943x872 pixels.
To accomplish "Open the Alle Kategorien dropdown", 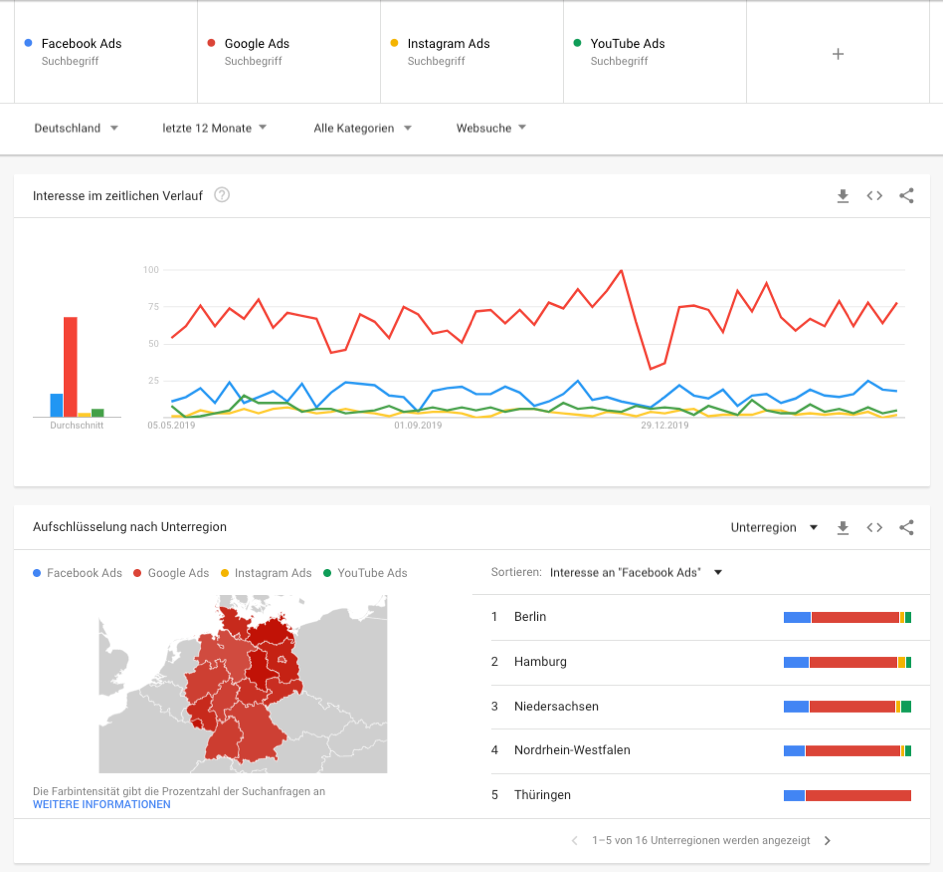I will (363, 128).
